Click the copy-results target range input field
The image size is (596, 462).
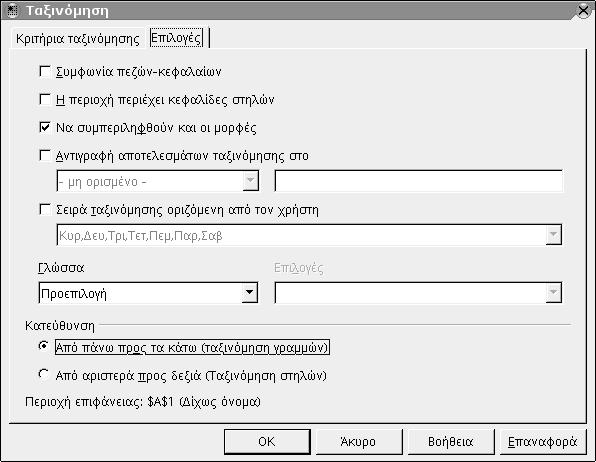418,181
